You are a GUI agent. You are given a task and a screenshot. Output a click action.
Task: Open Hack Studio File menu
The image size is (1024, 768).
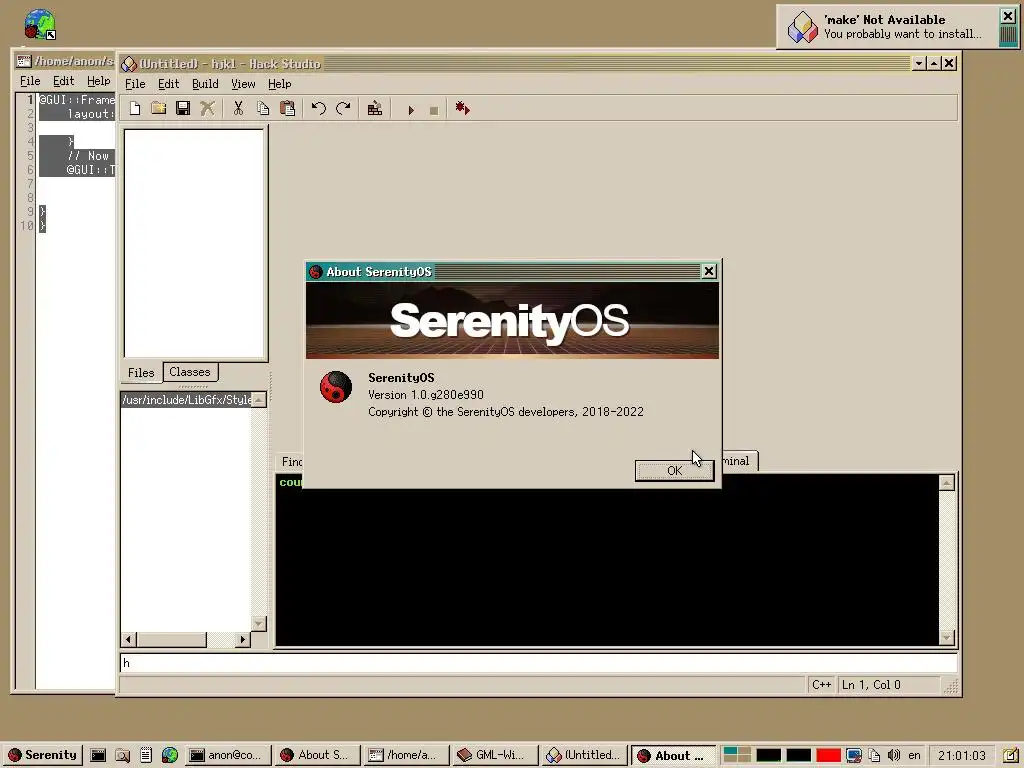(135, 84)
